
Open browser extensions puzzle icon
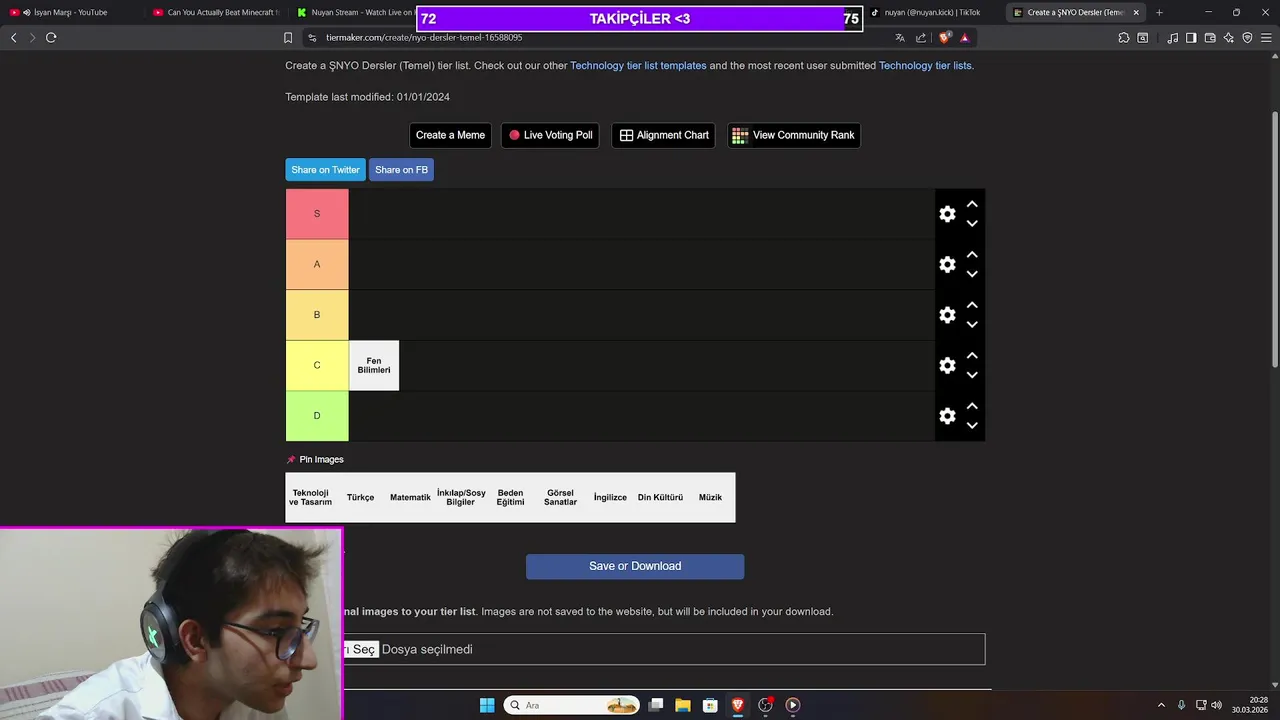click(x=1124, y=38)
